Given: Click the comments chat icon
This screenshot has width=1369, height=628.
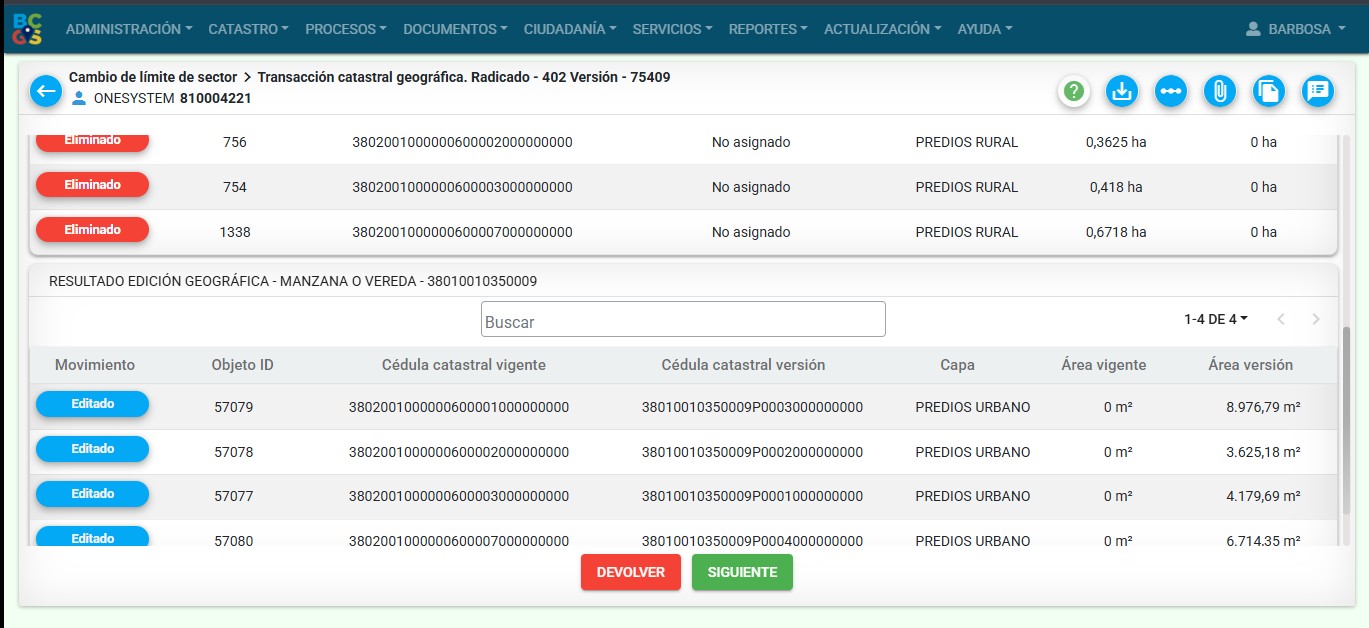Looking at the screenshot, I should [1317, 92].
